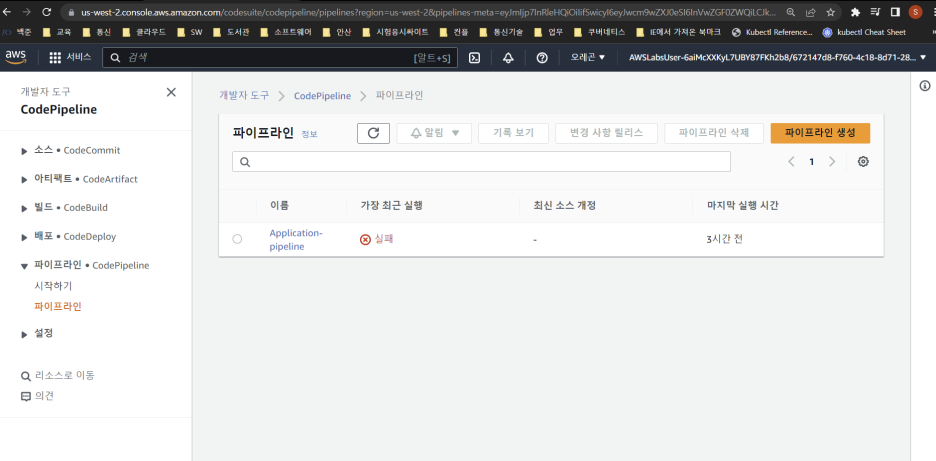Open 알림 notification dropdown

pos(434,133)
